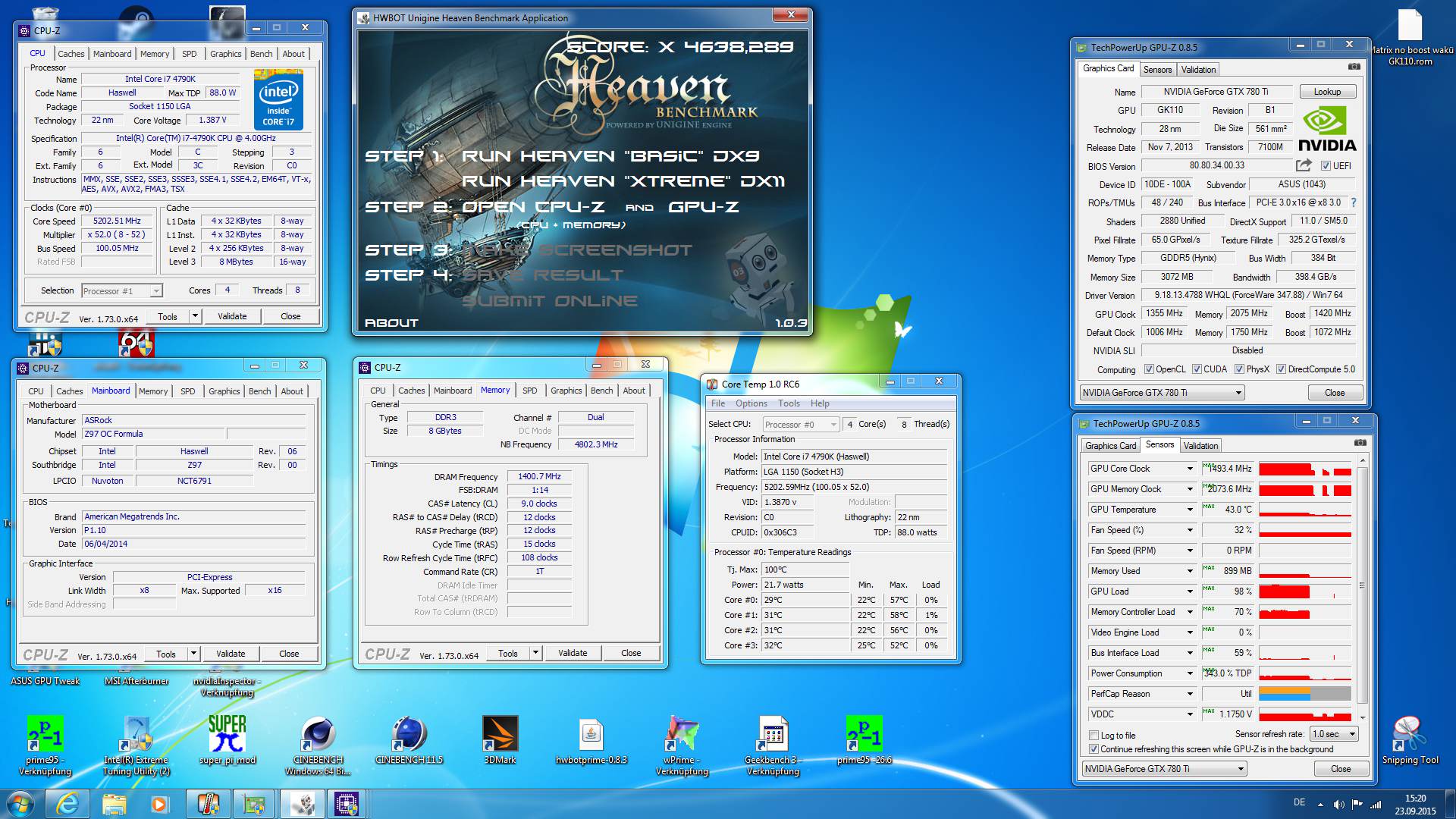Open prime95 - 26.6 desktop icon
Viewport: 1456px width, 819px height.
coord(864,734)
